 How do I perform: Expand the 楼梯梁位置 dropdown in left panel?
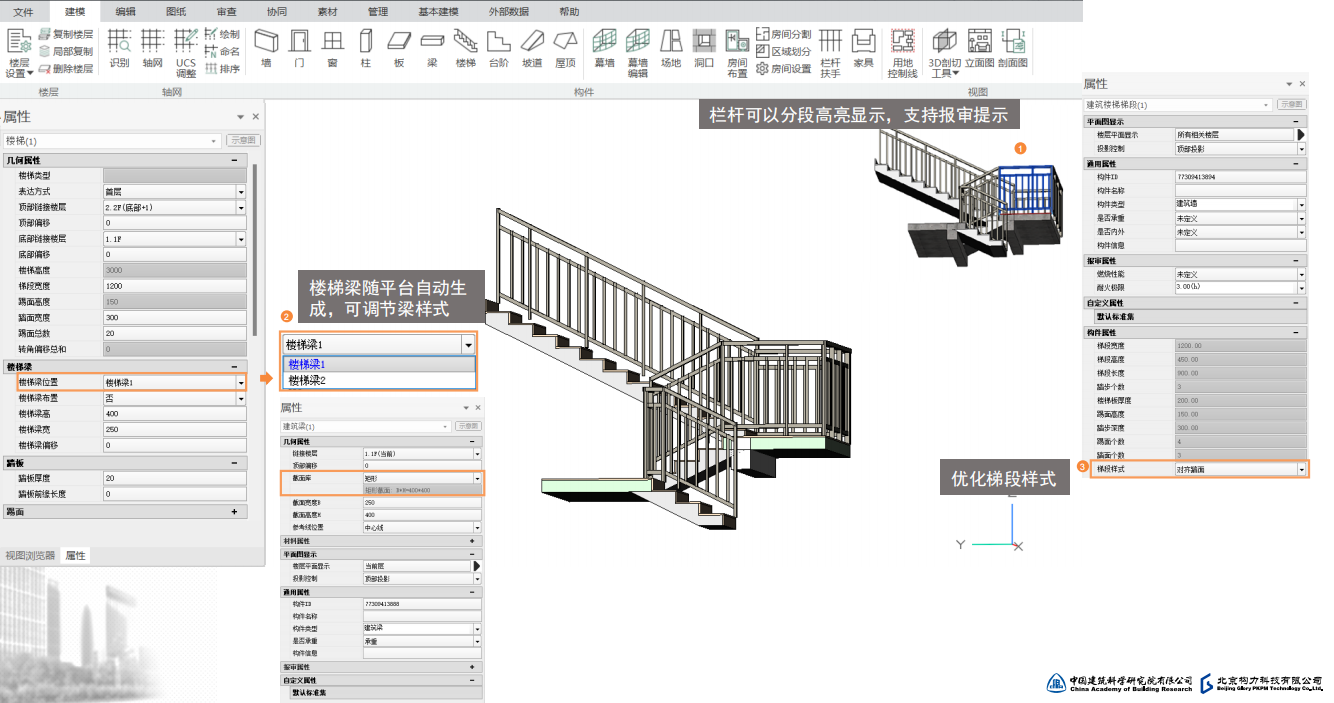pyautogui.click(x=241, y=383)
